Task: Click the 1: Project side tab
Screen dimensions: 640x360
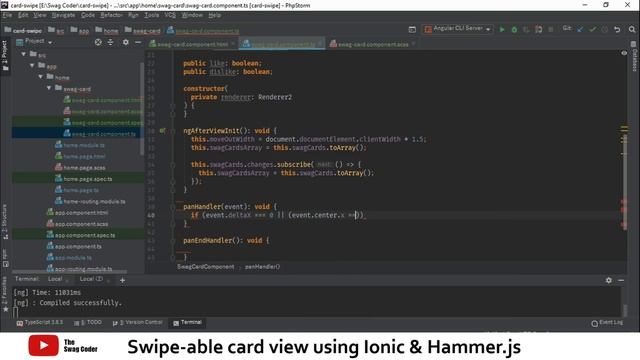Action: click(x=5, y=56)
